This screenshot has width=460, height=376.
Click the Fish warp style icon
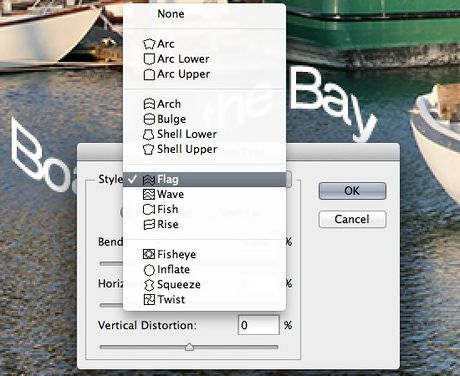(x=149, y=209)
